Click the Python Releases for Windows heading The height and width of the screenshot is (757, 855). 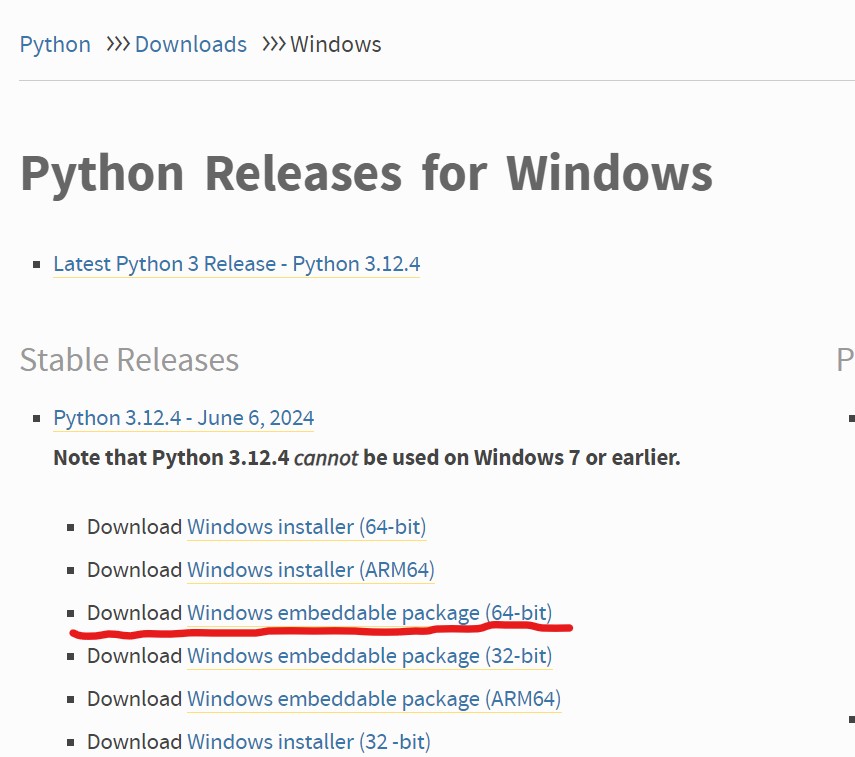pyautogui.click(x=366, y=173)
